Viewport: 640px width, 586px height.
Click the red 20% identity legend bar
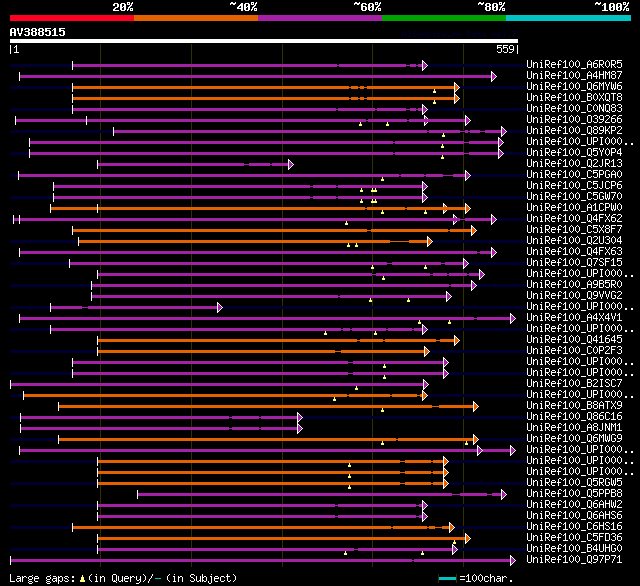pos(72,18)
